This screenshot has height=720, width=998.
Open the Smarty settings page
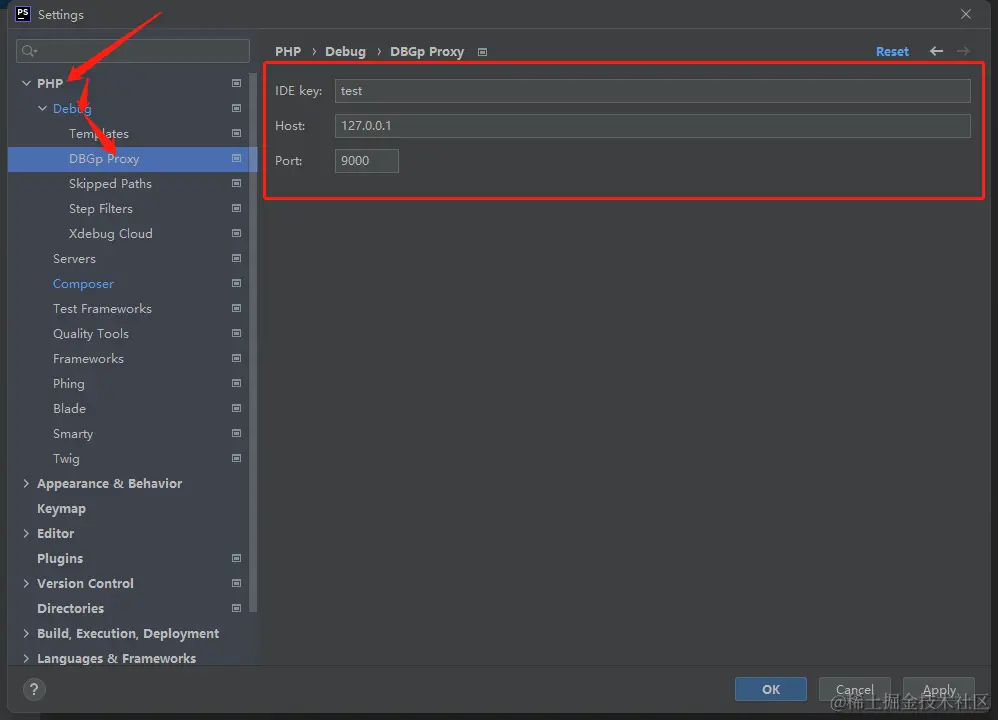pyautogui.click(x=73, y=434)
